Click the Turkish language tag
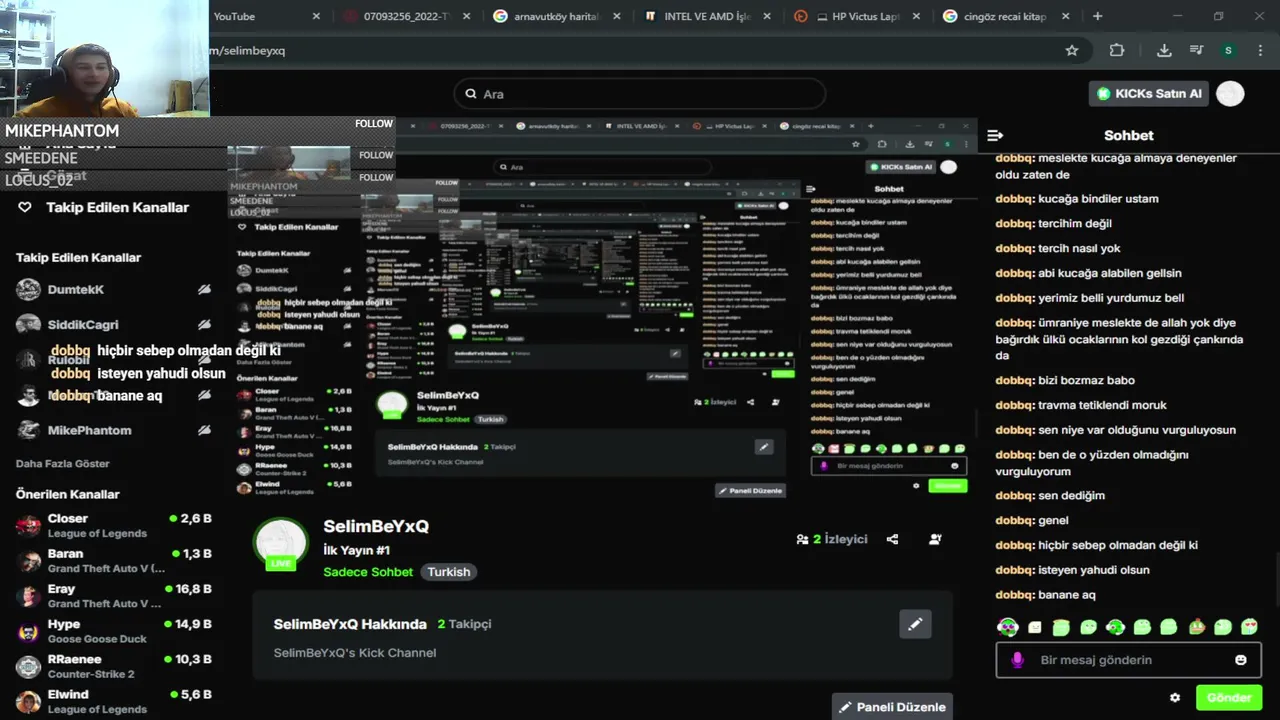1280x720 pixels. (x=448, y=572)
